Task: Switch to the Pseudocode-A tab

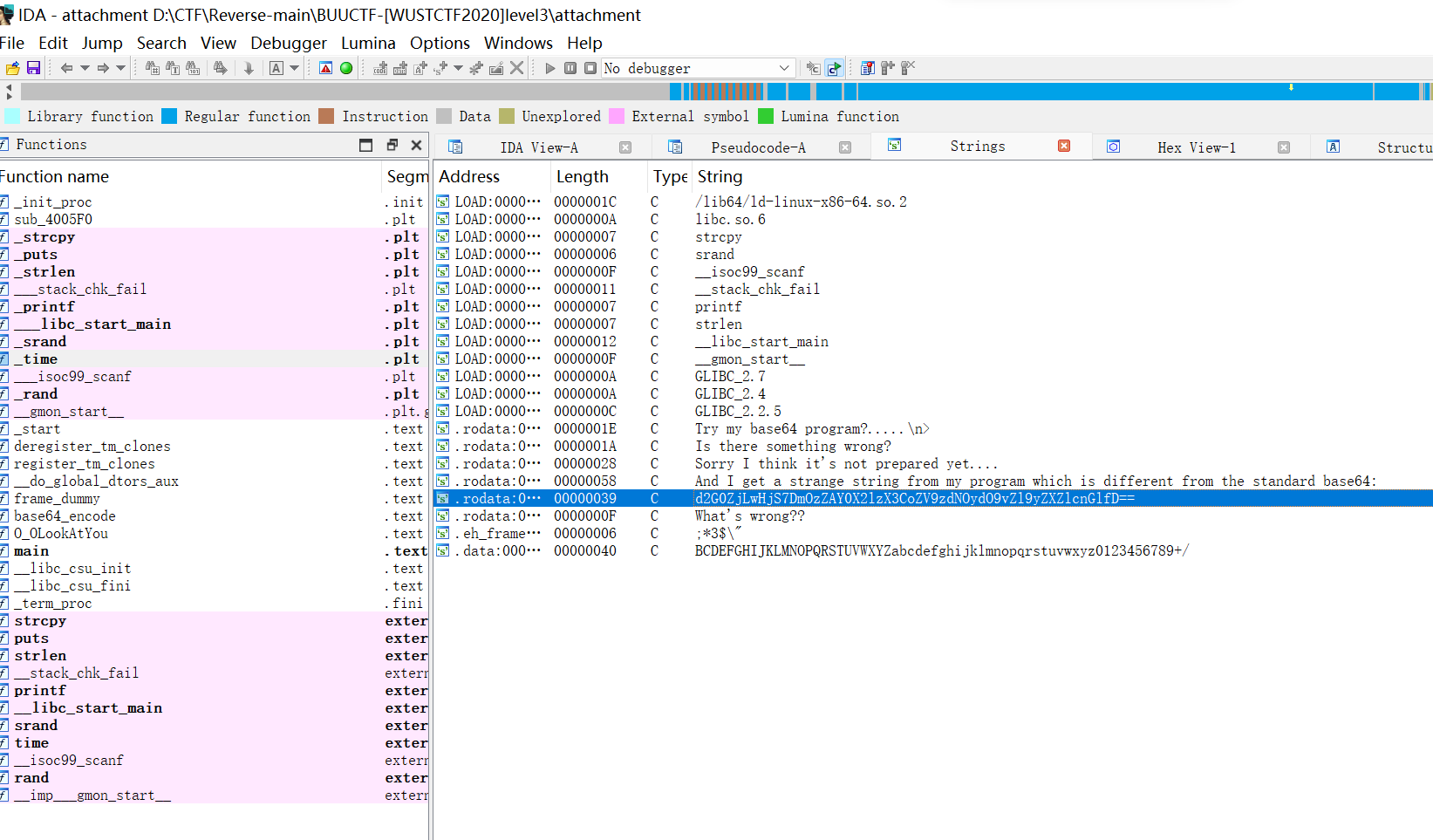Action: coord(758,147)
